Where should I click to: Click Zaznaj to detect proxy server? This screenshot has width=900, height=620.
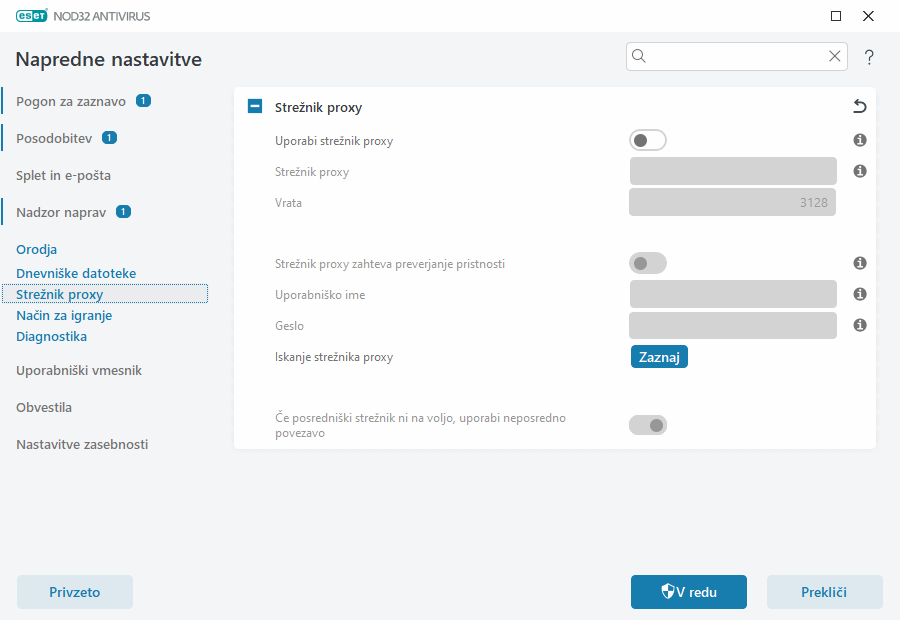[659, 356]
